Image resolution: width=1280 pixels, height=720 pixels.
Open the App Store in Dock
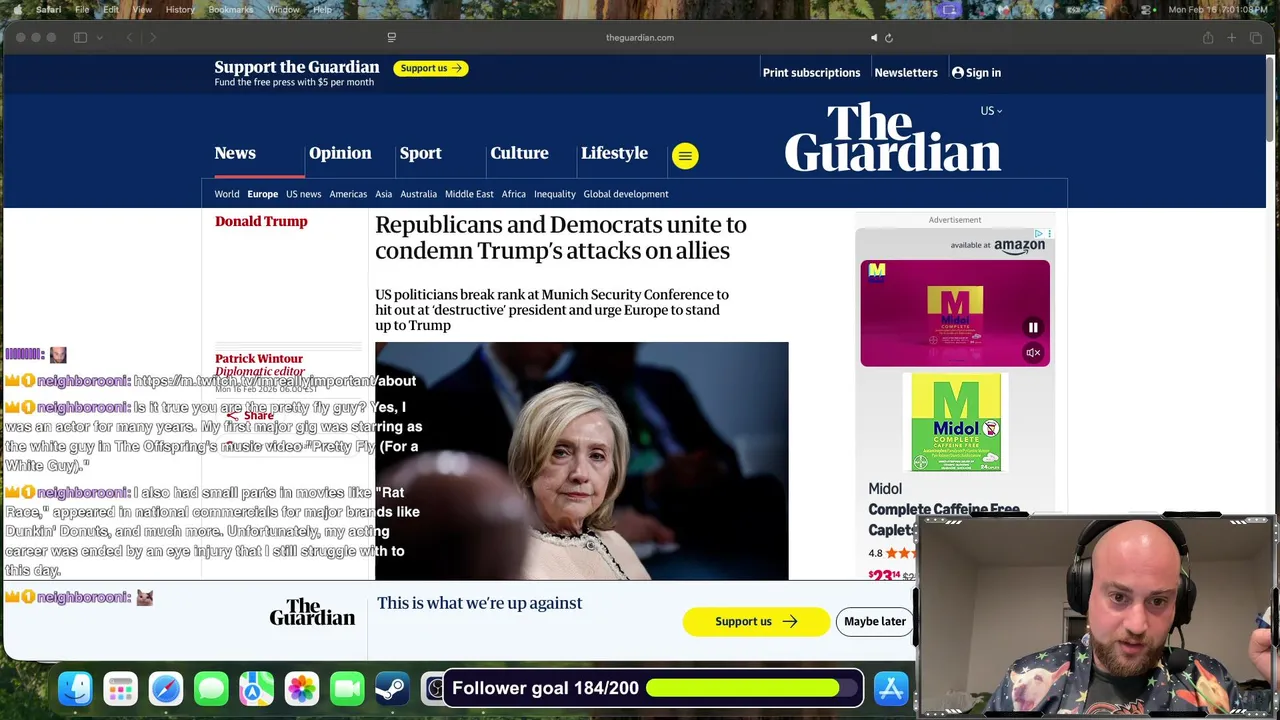pyautogui.click(x=890, y=689)
